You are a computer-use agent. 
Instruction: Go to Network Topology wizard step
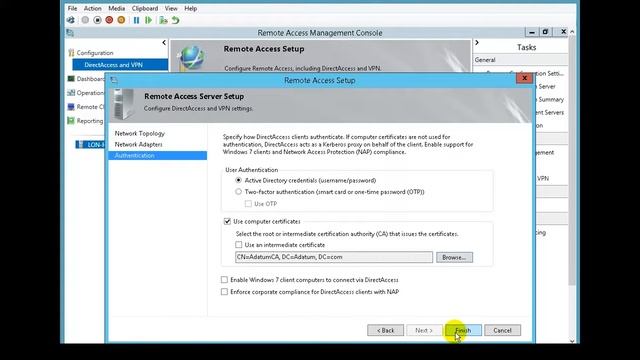pyautogui.click(x=140, y=133)
